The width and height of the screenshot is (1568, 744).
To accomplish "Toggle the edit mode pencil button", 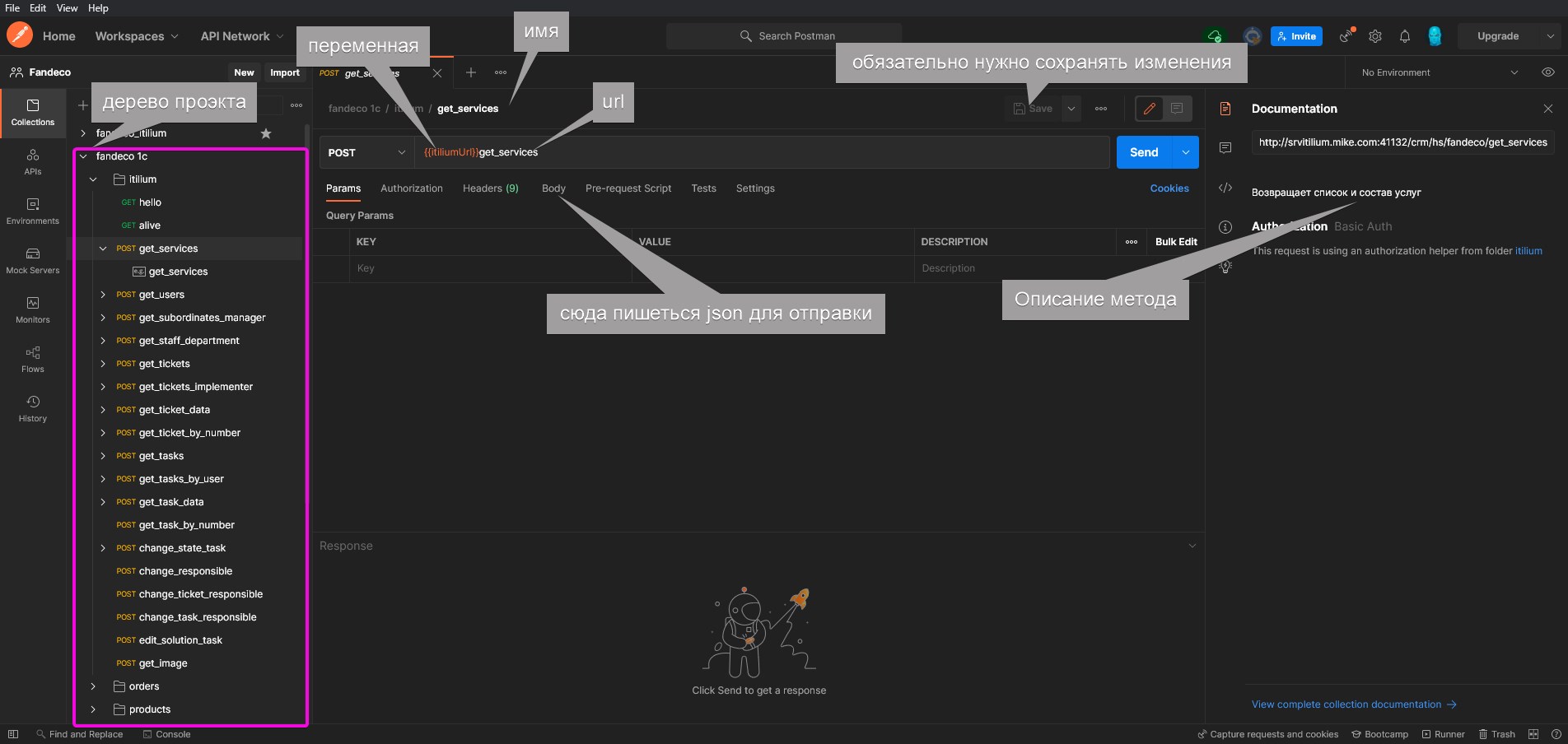I will coord(1150,109).
